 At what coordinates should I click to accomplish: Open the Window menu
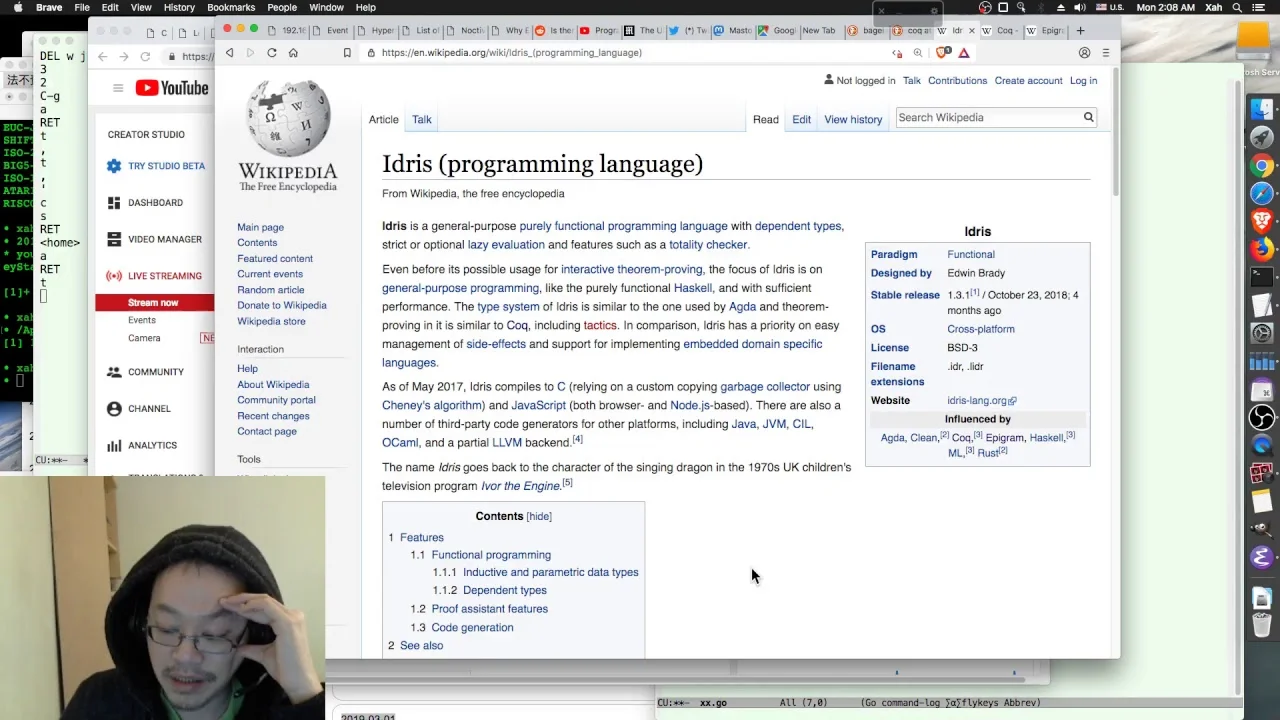[326, 7]
